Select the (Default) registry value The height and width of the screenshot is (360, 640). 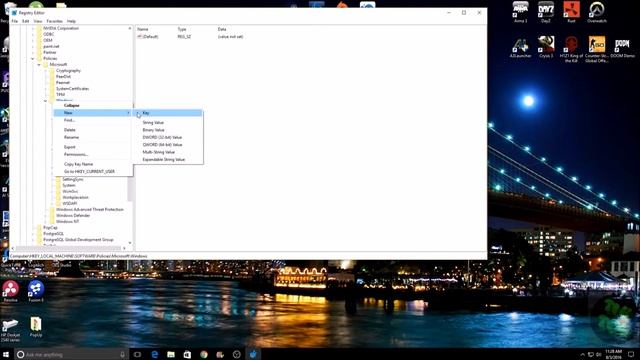[148, 37]
